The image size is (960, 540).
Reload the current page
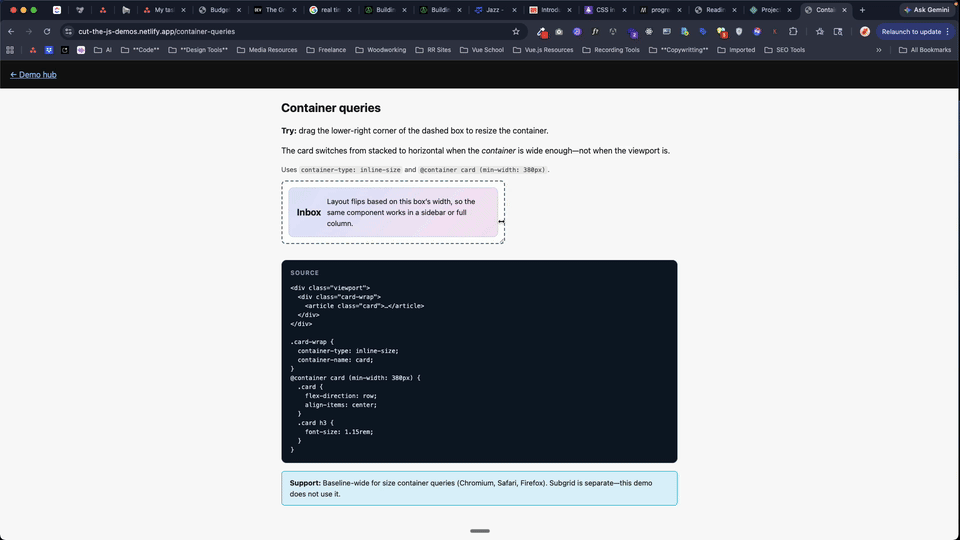(x=47, y=31)
